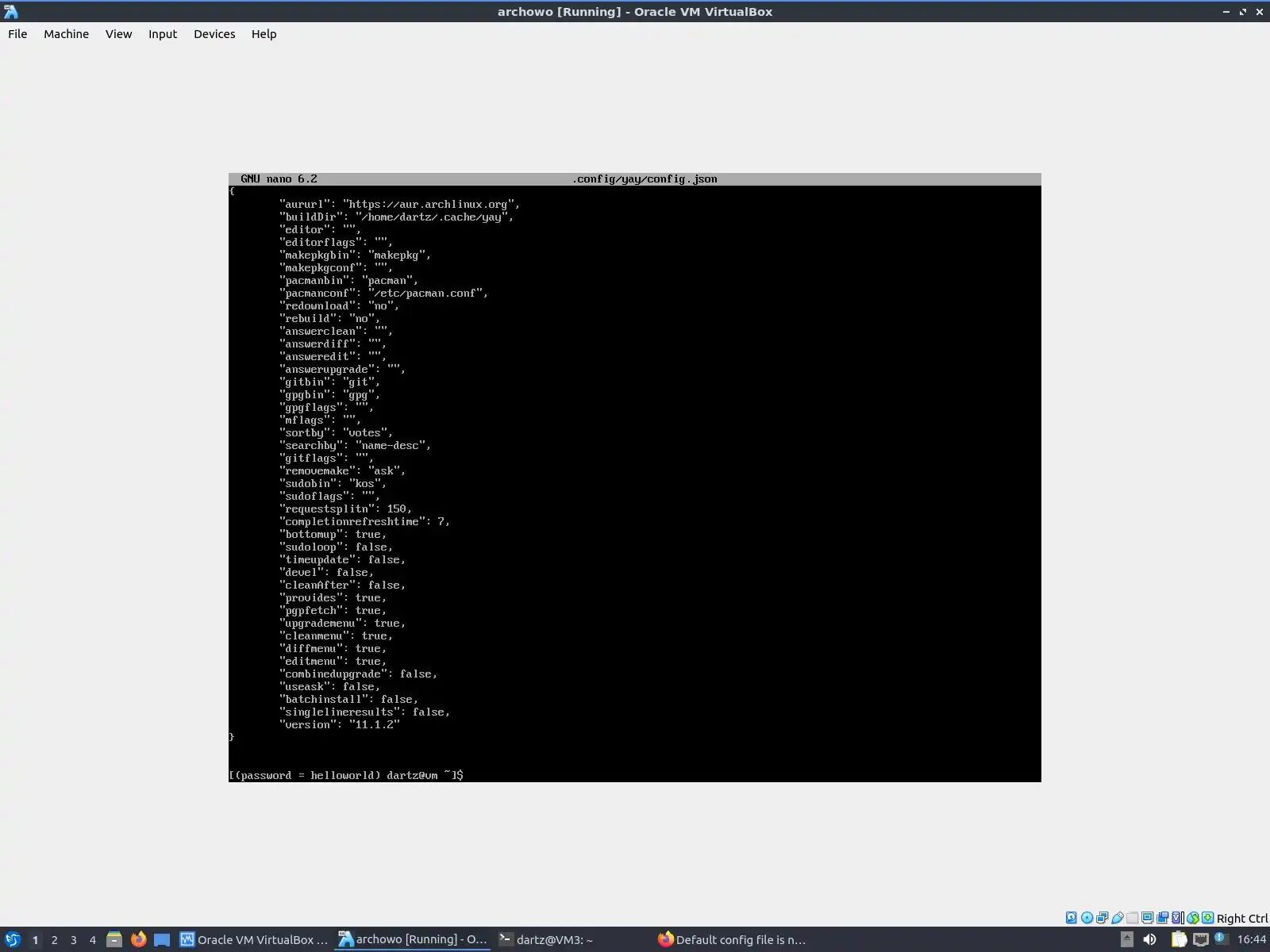Click the show desktop taskbar icon
This screenshot has height=952, width=1270.
(162, 940)
